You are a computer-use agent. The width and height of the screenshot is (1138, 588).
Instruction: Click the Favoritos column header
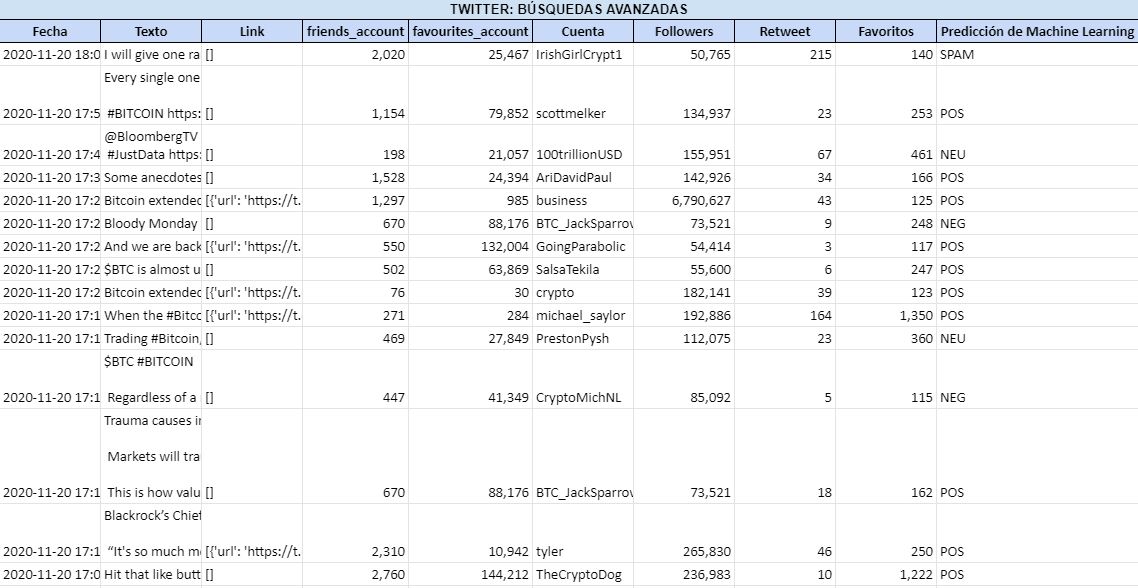tap(886, 32)
